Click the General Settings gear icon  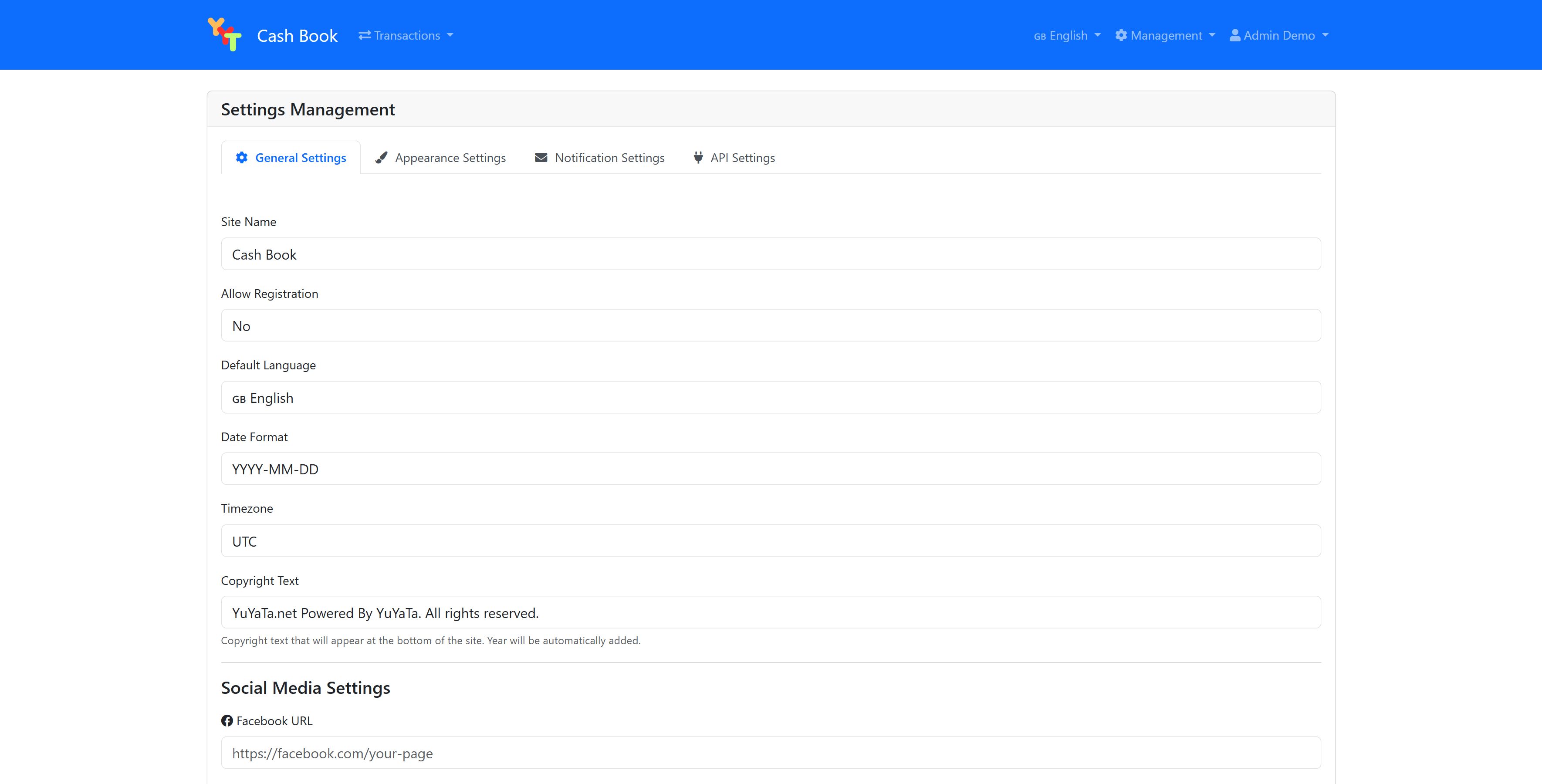(242, 157)
